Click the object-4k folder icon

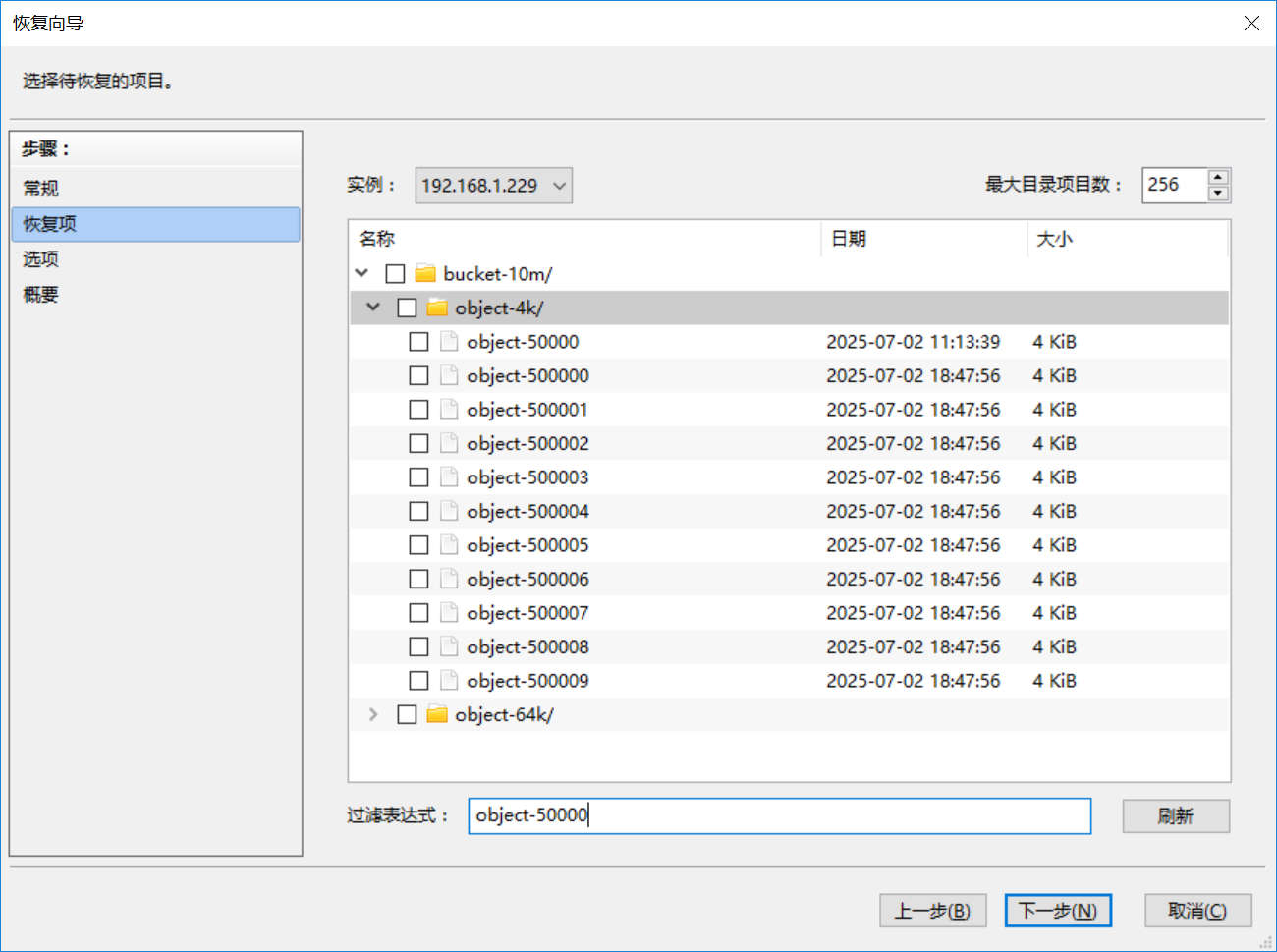pyautogui.click(x=437, y=308)
